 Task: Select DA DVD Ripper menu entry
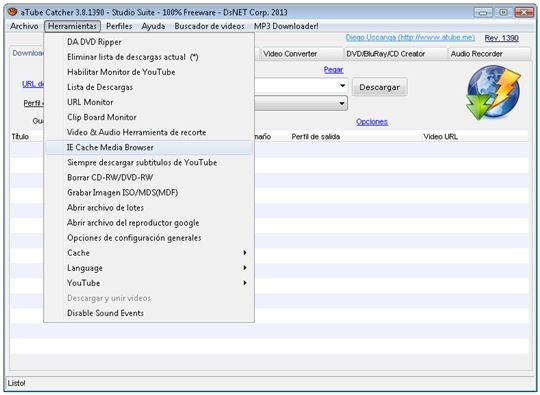149,42
